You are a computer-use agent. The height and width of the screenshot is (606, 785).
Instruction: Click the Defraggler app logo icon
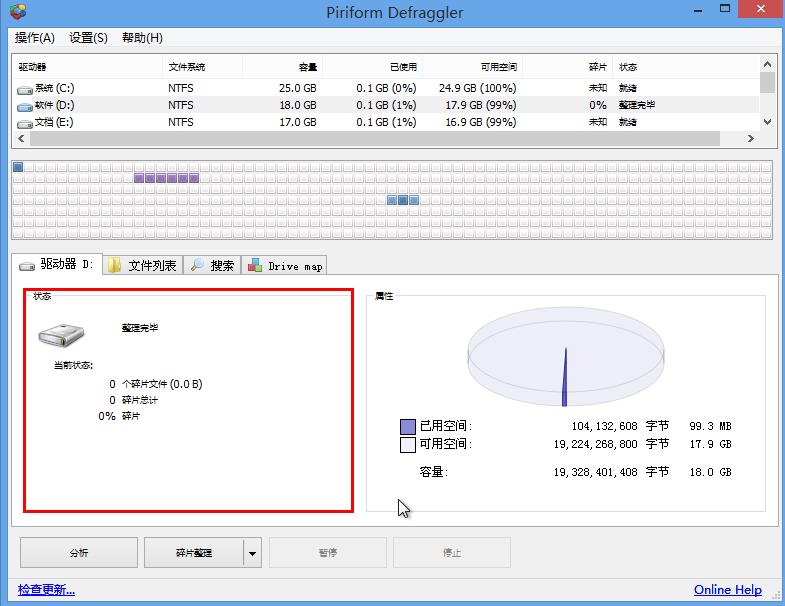[18, 12]
